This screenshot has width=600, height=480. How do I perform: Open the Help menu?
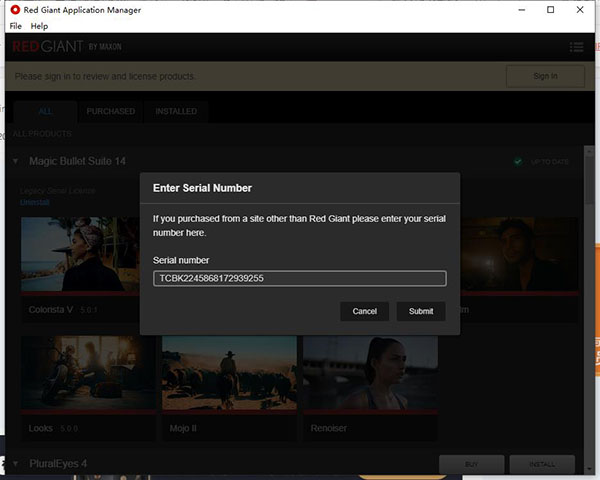39,26
